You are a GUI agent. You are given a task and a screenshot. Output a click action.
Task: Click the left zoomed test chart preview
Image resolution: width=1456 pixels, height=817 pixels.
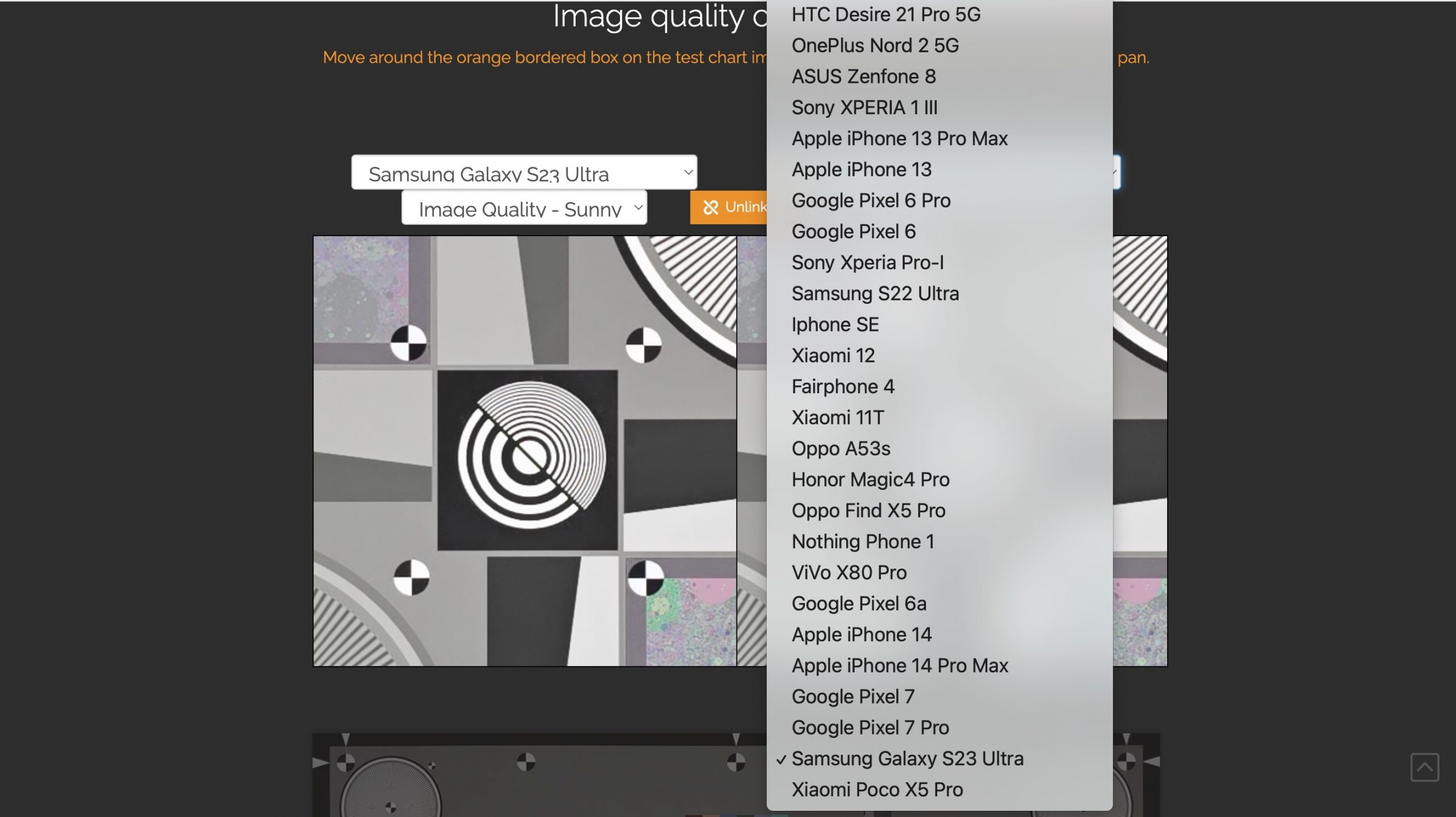(524, 451)
